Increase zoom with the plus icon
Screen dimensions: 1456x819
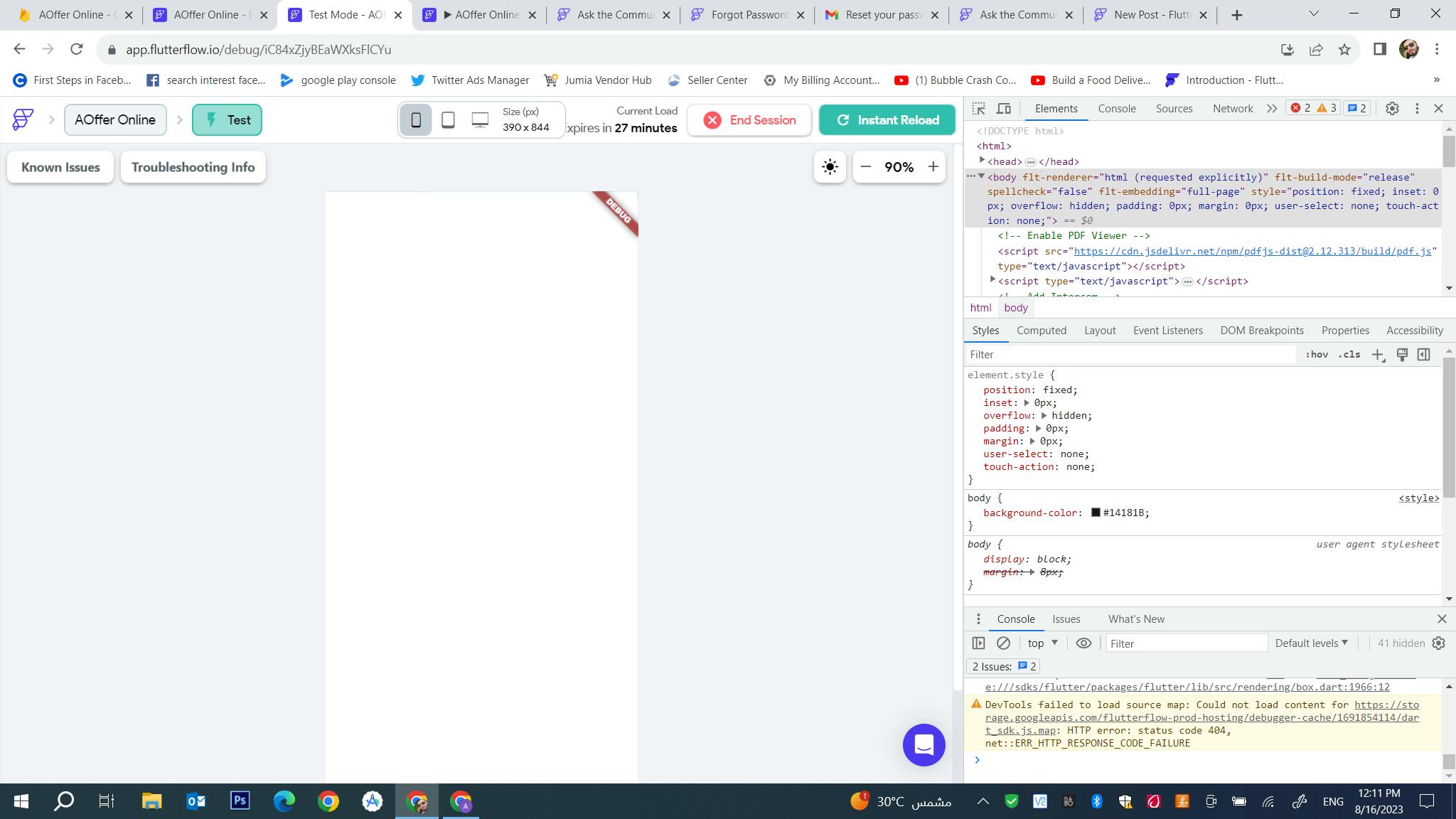pos(933,167)
